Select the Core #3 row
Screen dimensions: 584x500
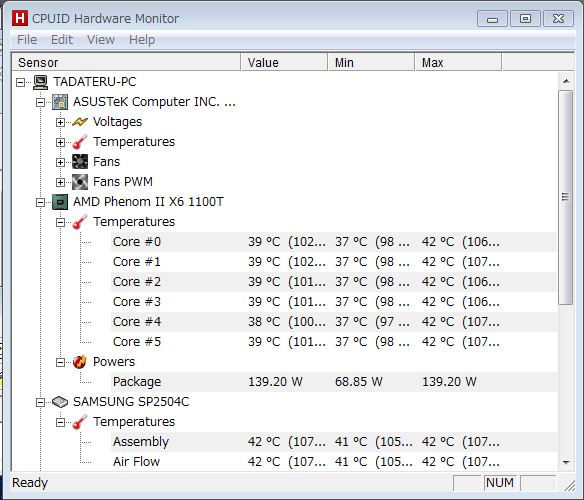[334, 302]
